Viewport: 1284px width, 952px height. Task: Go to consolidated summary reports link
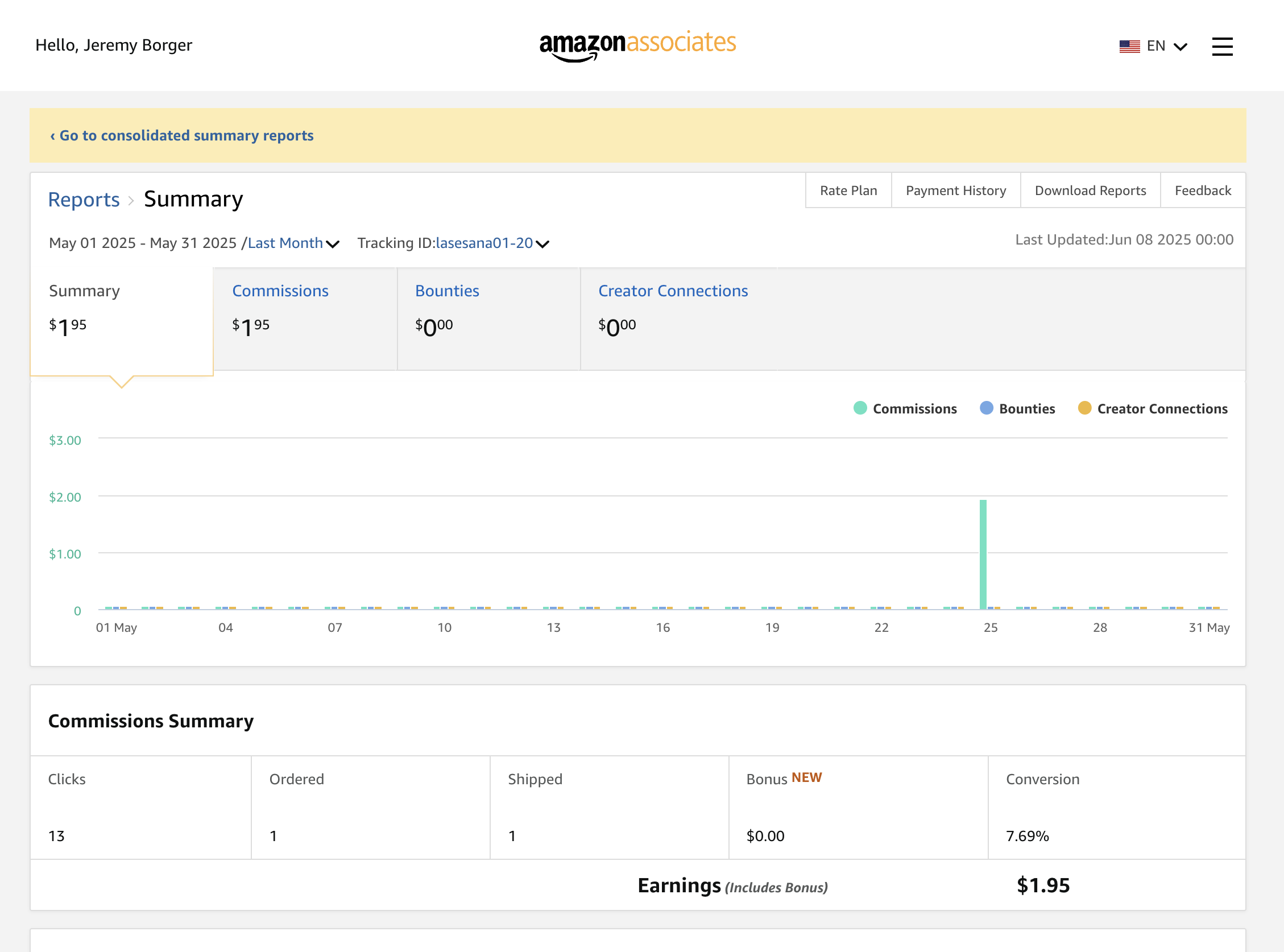[181, 135]
